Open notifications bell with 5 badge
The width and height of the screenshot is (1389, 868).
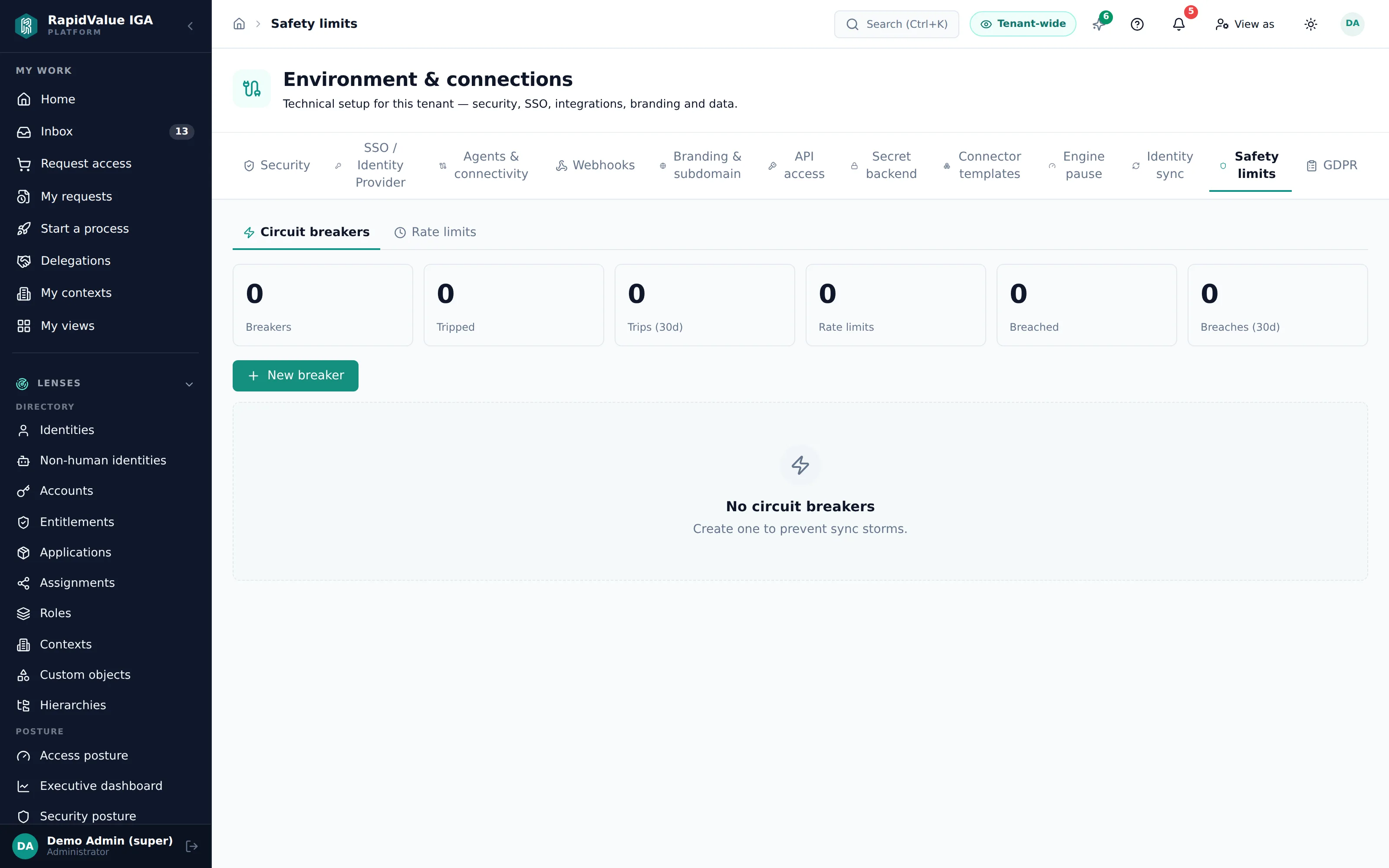tap(1178, 24)
